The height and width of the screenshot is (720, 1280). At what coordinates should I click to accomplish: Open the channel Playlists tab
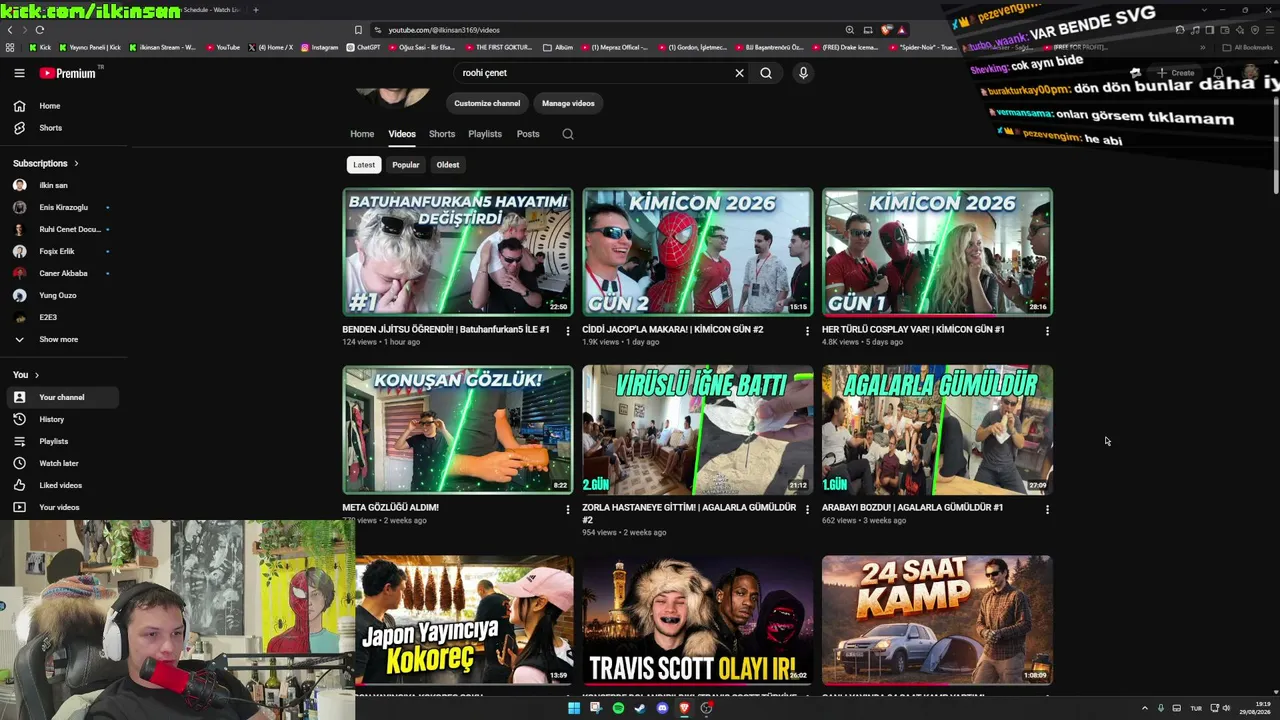point(485,134)
